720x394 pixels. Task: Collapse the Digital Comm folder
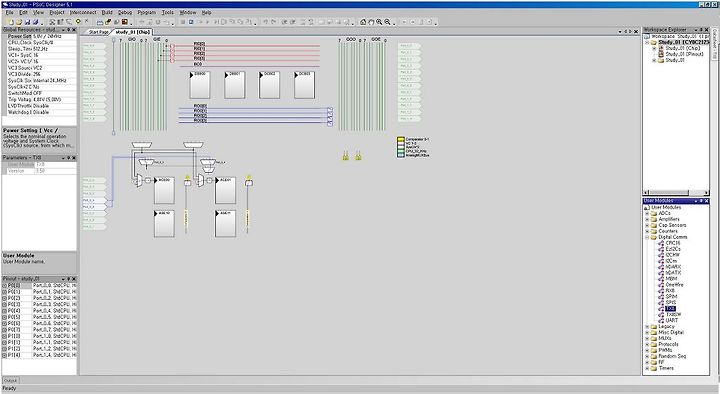pyautogui.click(x=647, y=237)
